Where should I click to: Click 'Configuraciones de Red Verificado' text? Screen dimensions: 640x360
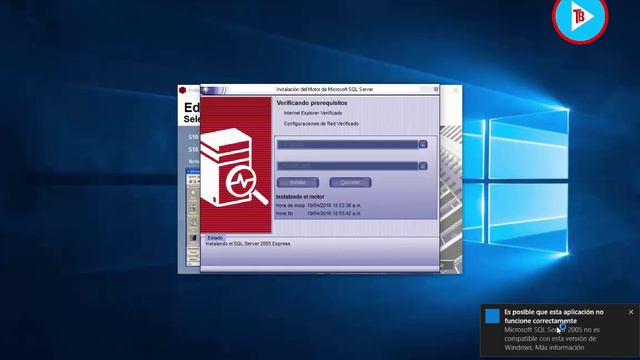(x=321, y=124)
